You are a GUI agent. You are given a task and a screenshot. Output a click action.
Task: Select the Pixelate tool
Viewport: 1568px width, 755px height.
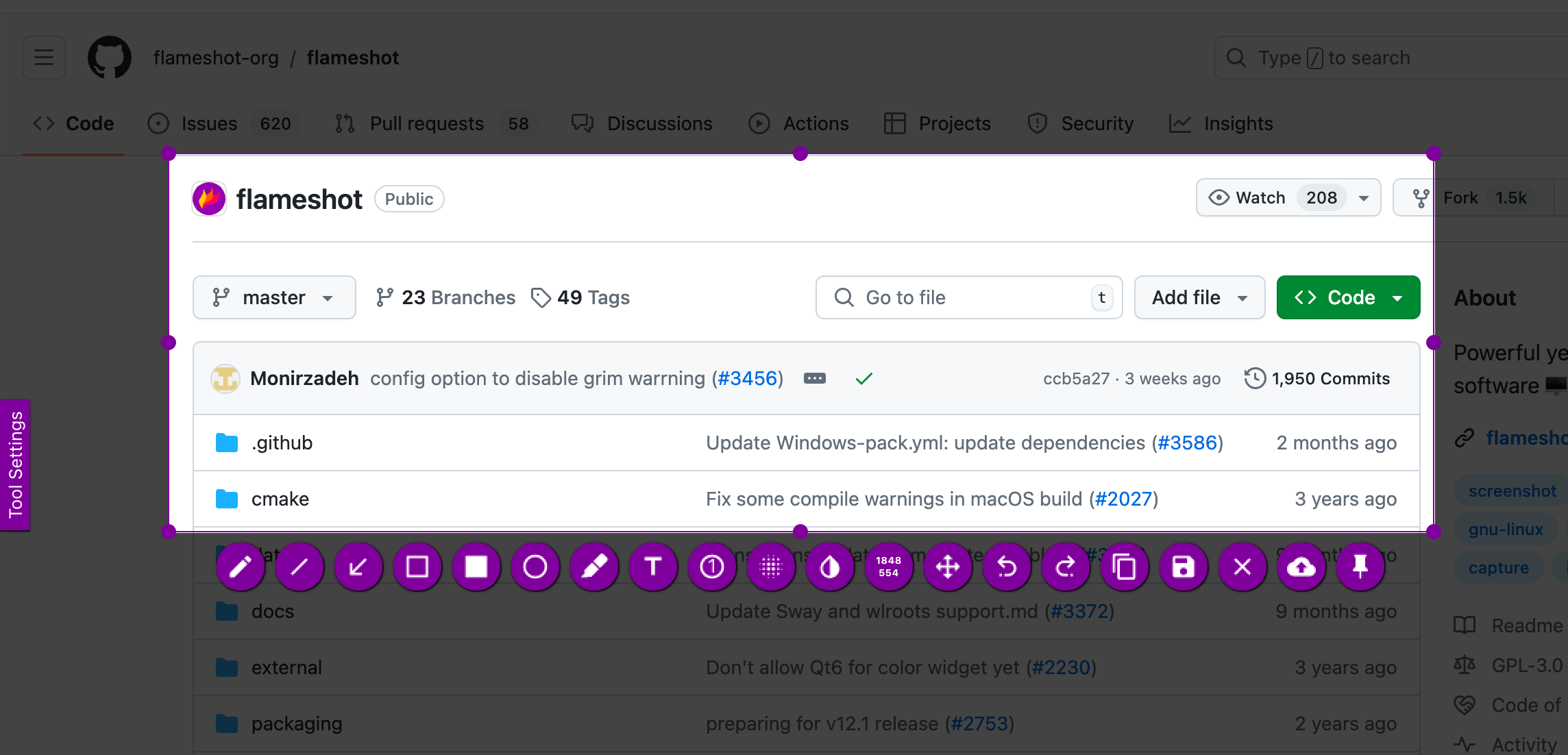coord(771,567)
